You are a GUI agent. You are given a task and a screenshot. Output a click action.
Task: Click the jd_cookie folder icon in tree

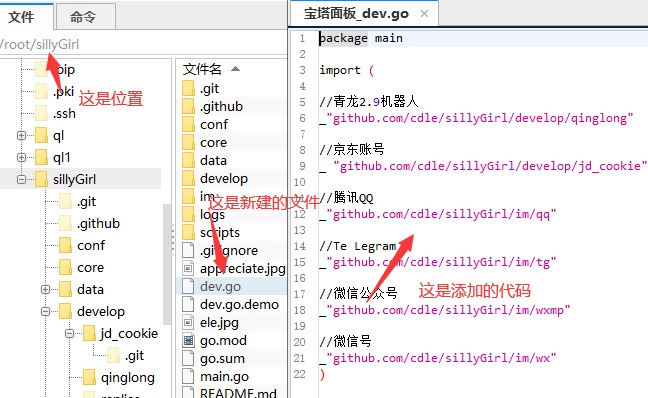point(89,333)
